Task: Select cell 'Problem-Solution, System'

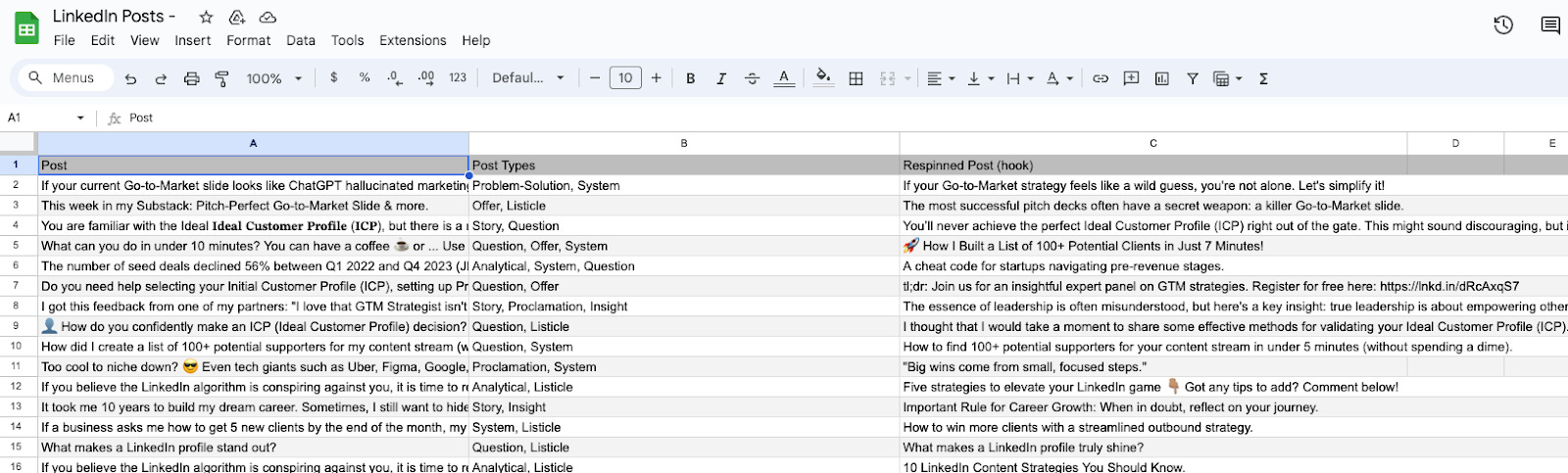Action: (x=684, y=185)
